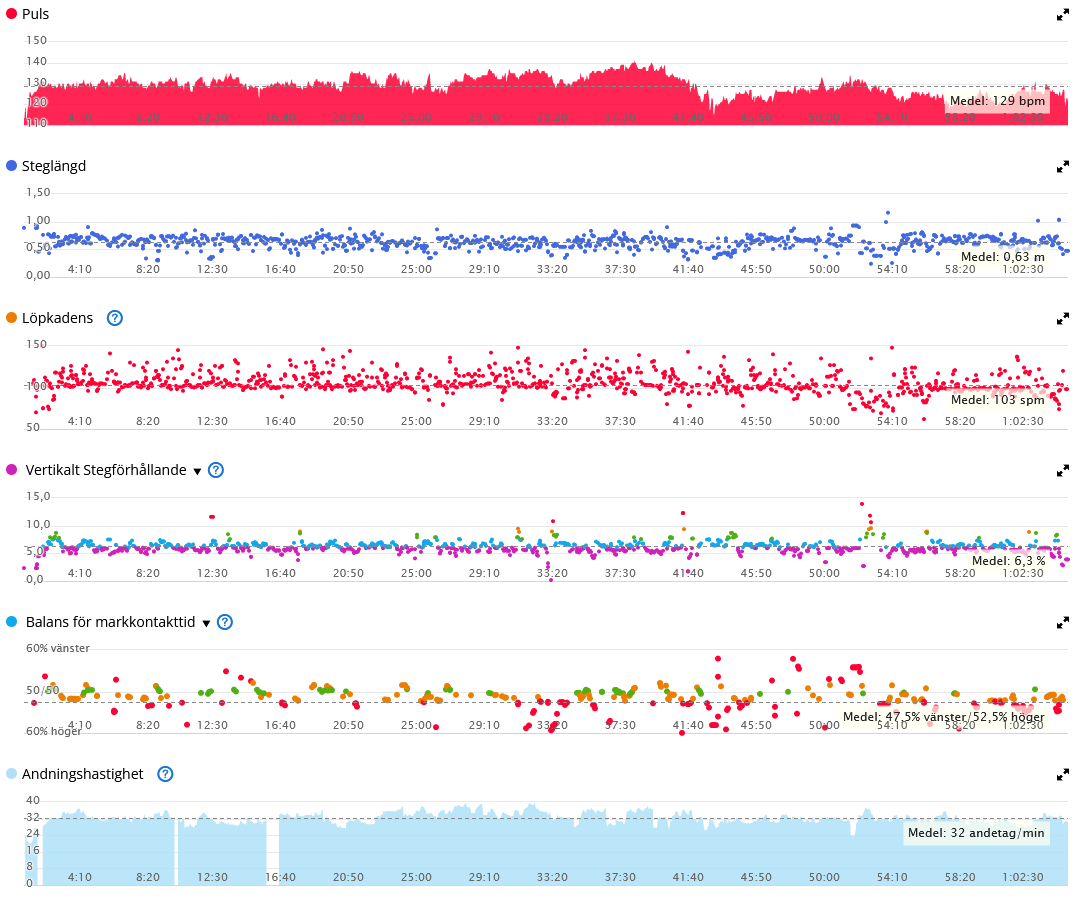Click the Löpkadens chart title

tap(57, 318)
